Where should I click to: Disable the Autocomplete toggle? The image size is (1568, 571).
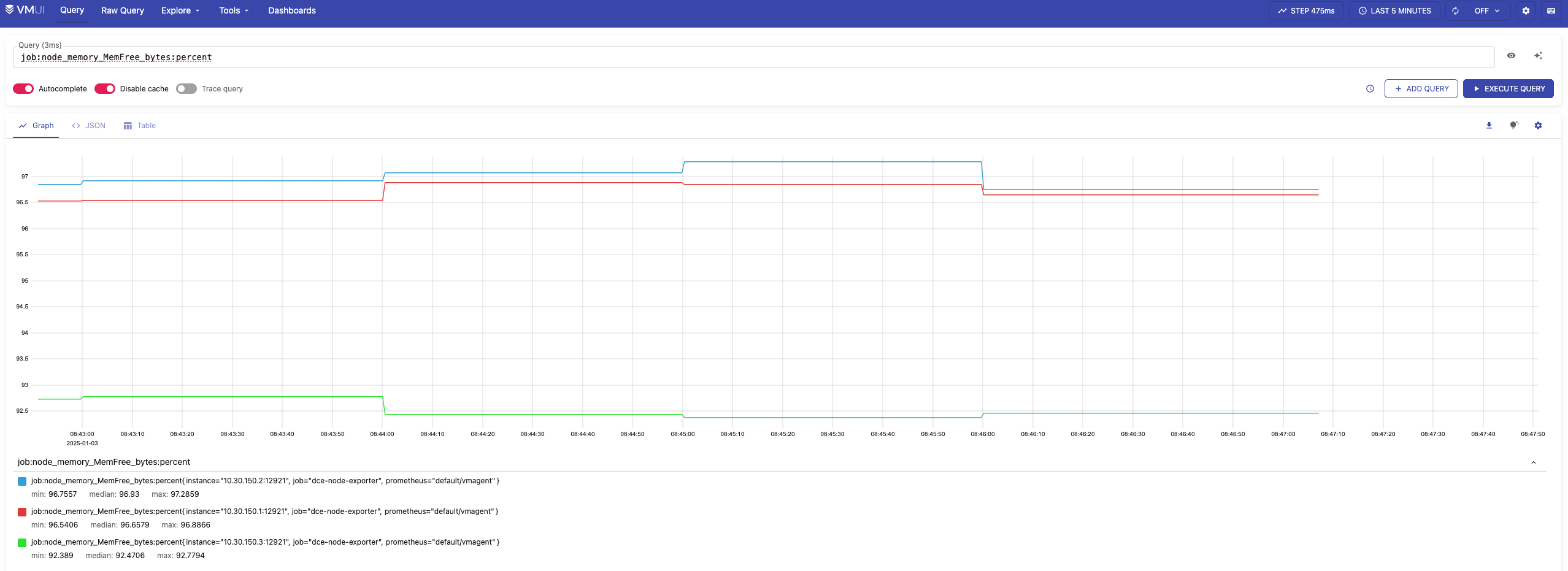(23, 89)
